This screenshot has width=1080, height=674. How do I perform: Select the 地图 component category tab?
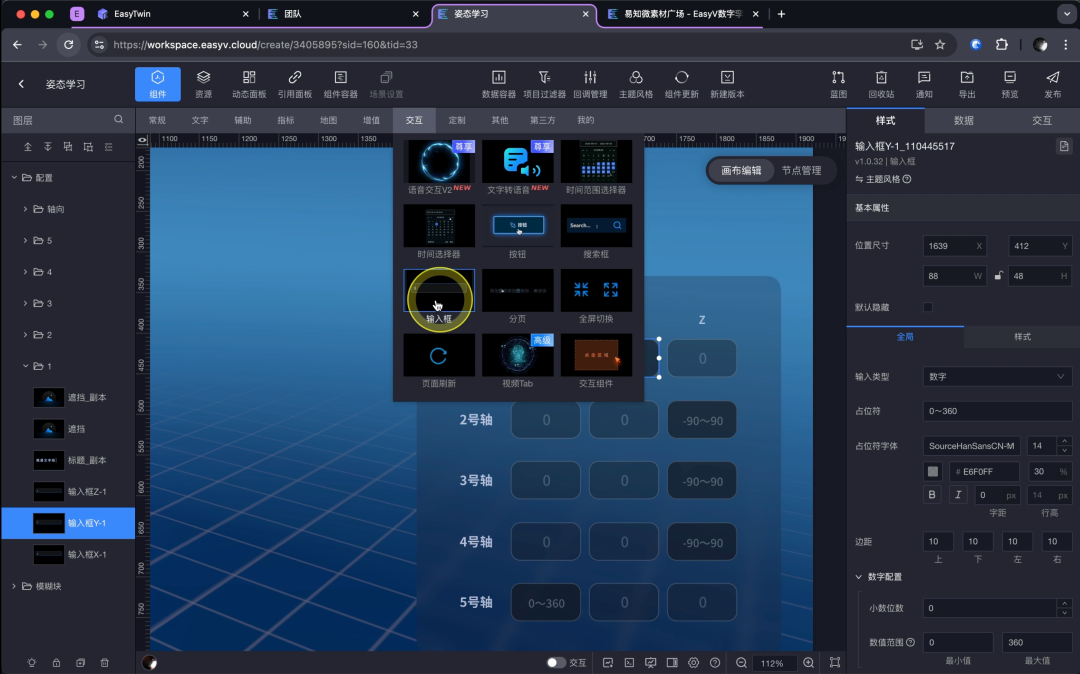329,120
